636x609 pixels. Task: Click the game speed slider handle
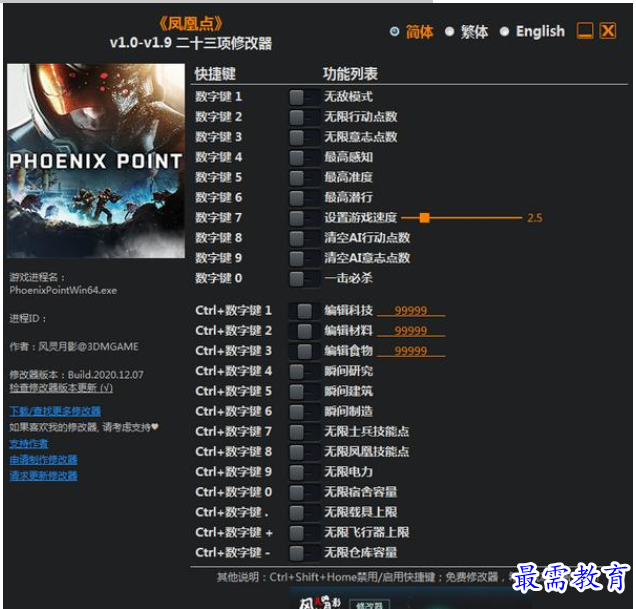(x=425, y=218)
